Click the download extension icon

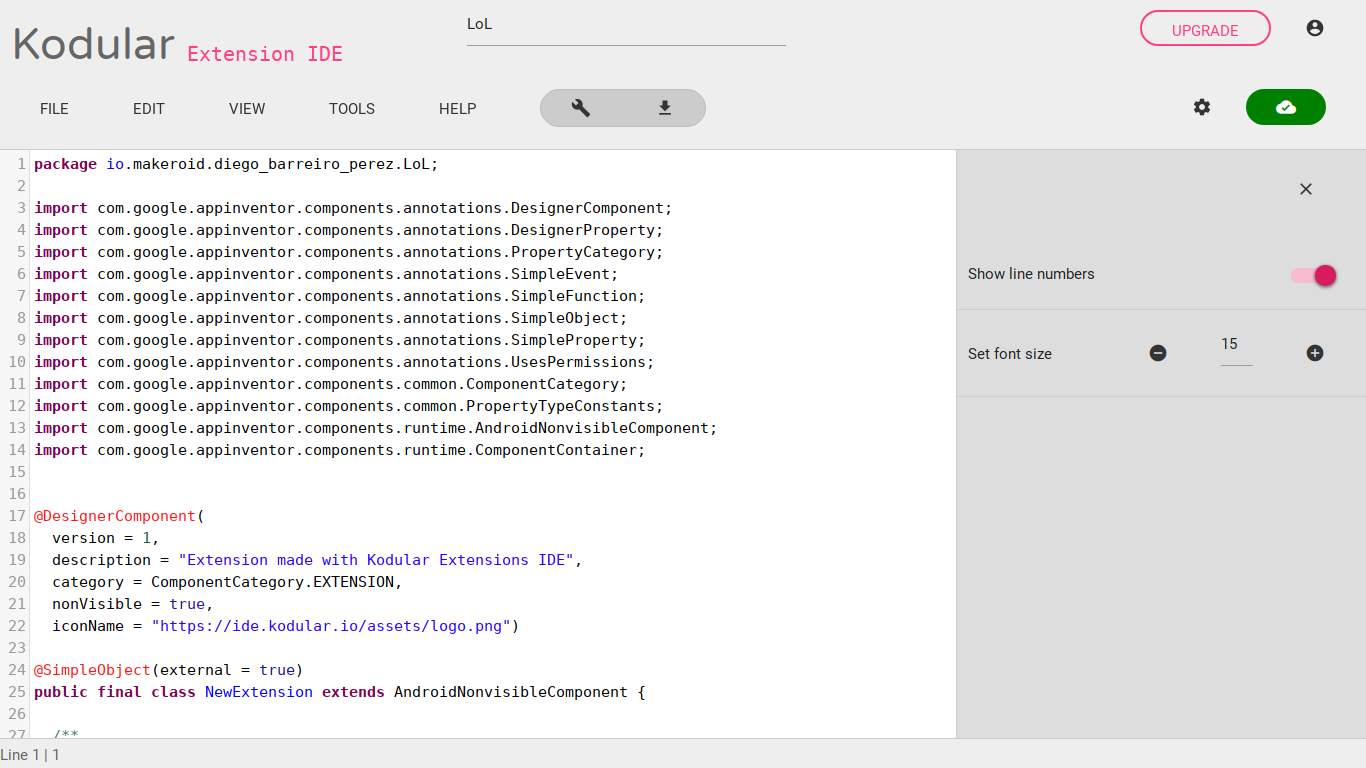coord(665,108)
